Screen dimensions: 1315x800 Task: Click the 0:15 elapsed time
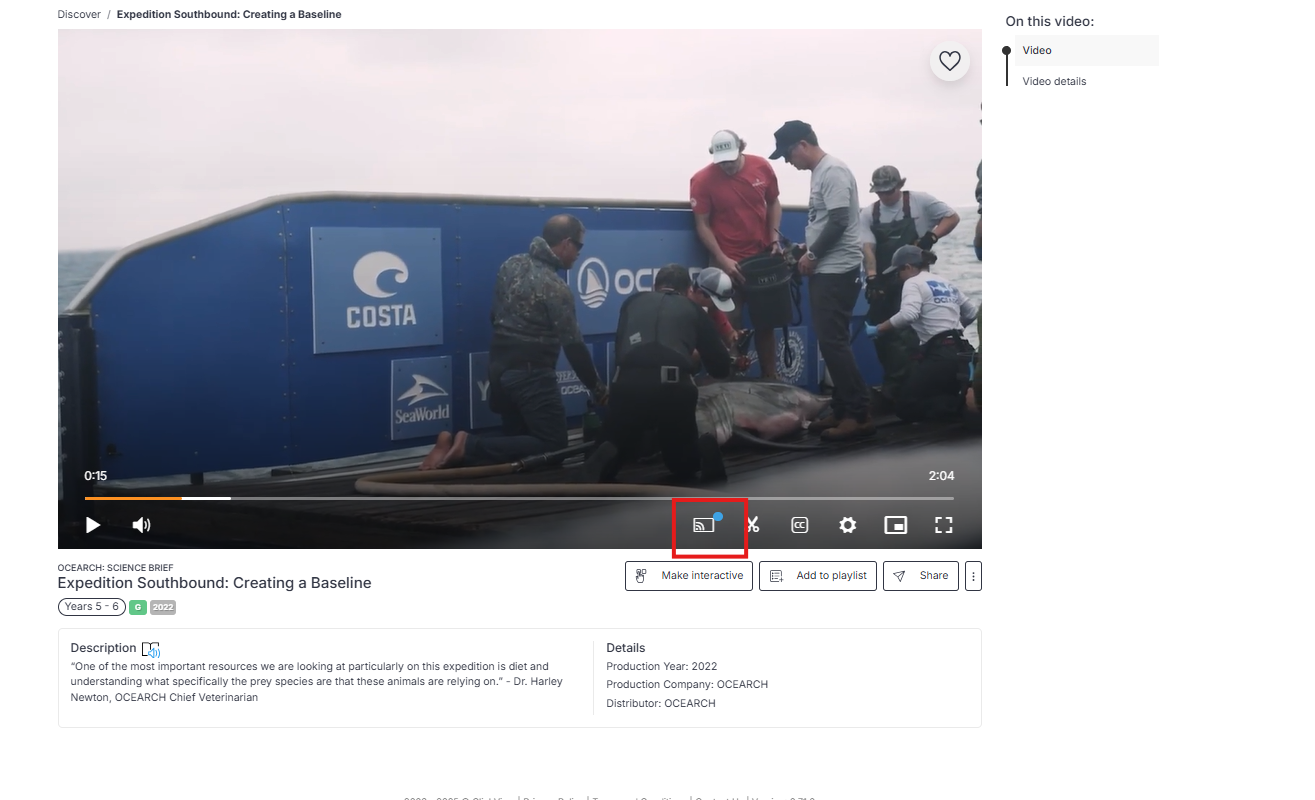click(96, 476)
